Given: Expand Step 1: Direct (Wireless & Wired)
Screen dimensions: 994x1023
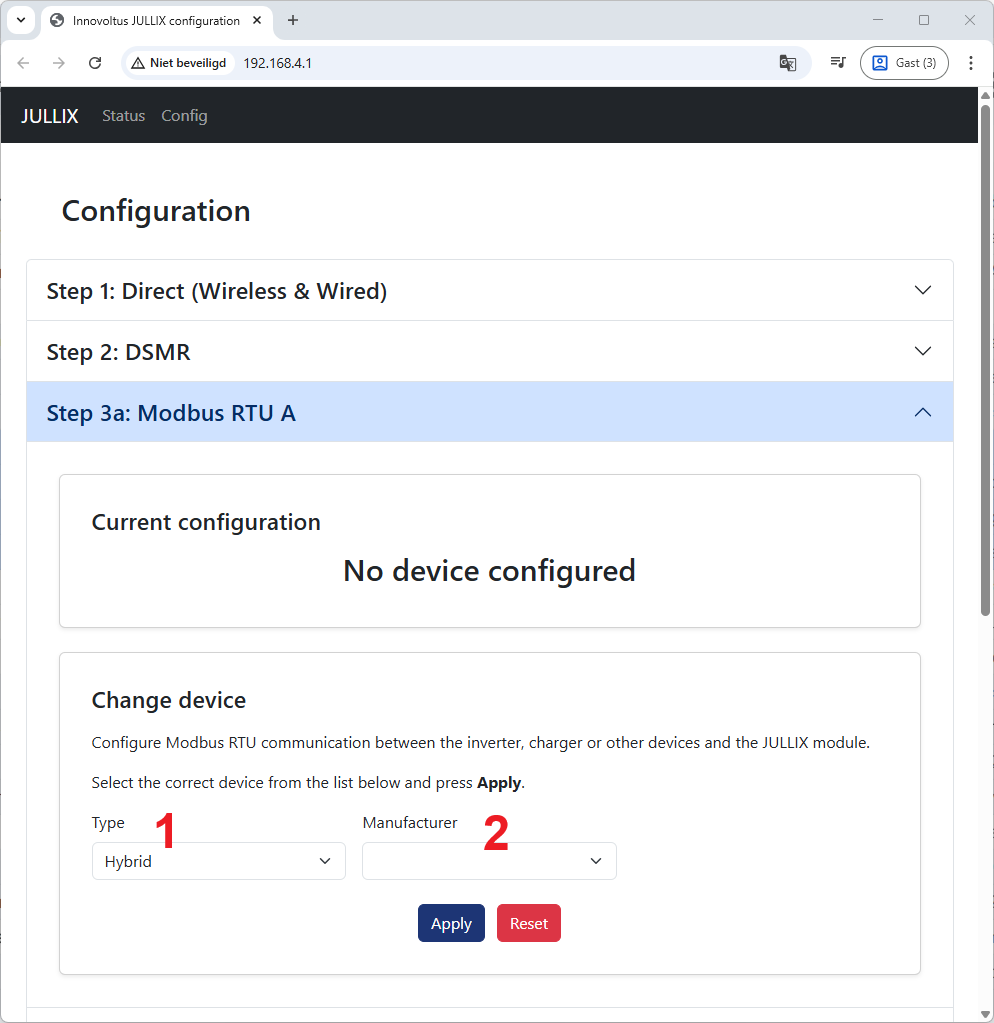Looking at the screenshot, I should [489, 291].
